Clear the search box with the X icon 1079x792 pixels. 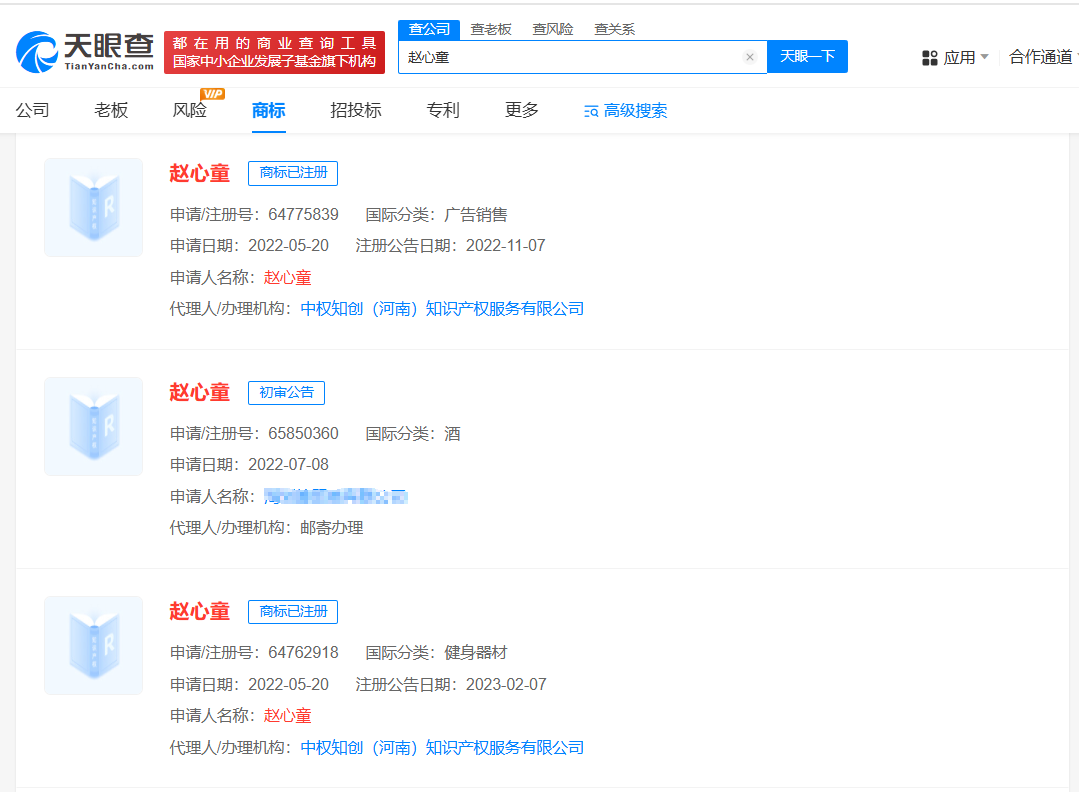tap(749, 57)
